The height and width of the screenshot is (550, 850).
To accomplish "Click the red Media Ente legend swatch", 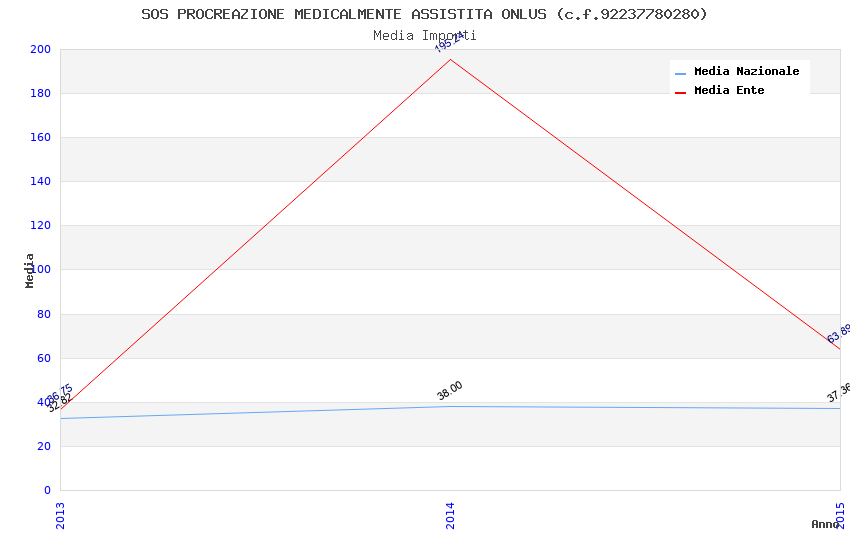I will (680, 93).
